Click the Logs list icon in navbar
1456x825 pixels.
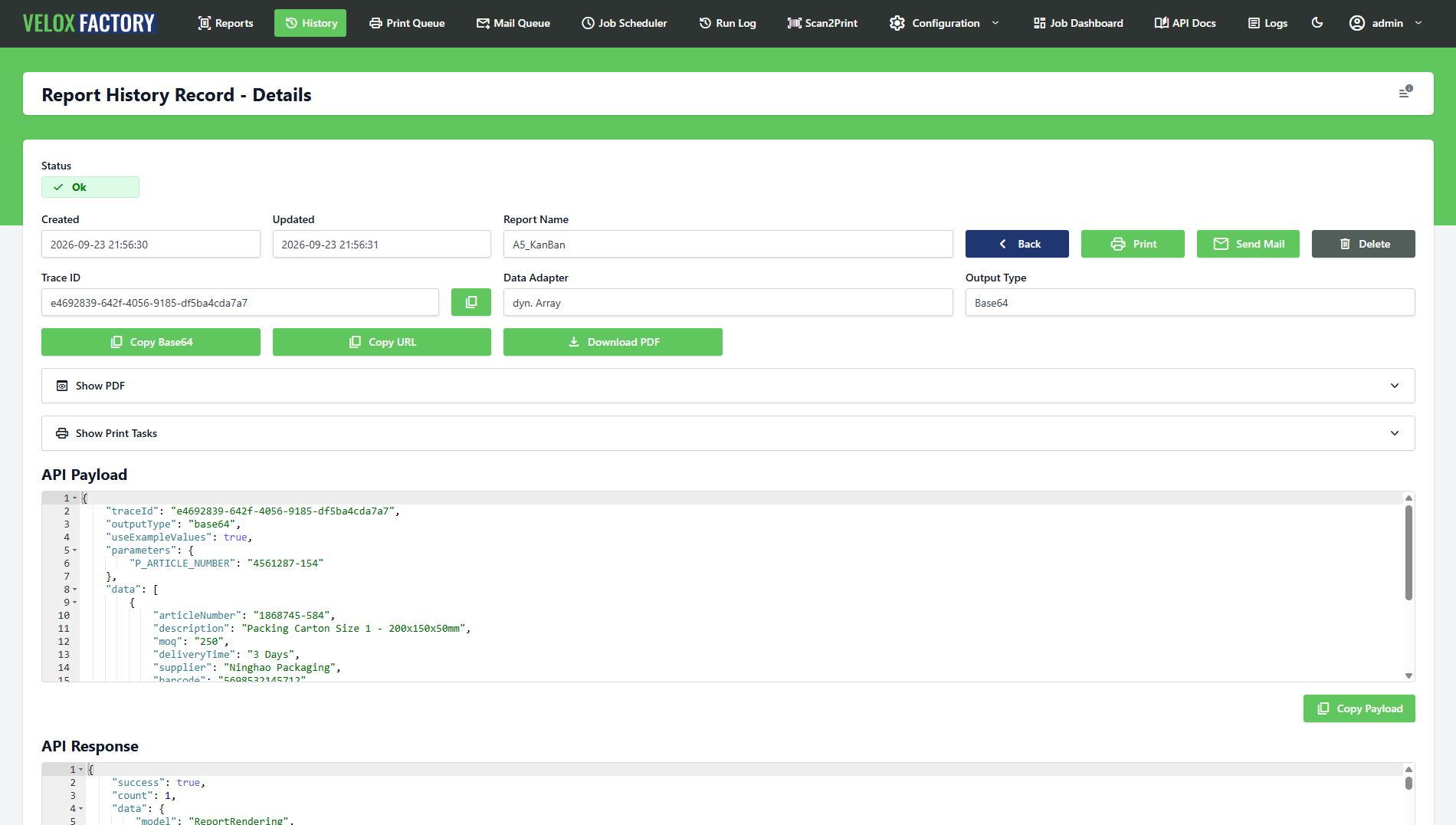tap(1254, 23)
